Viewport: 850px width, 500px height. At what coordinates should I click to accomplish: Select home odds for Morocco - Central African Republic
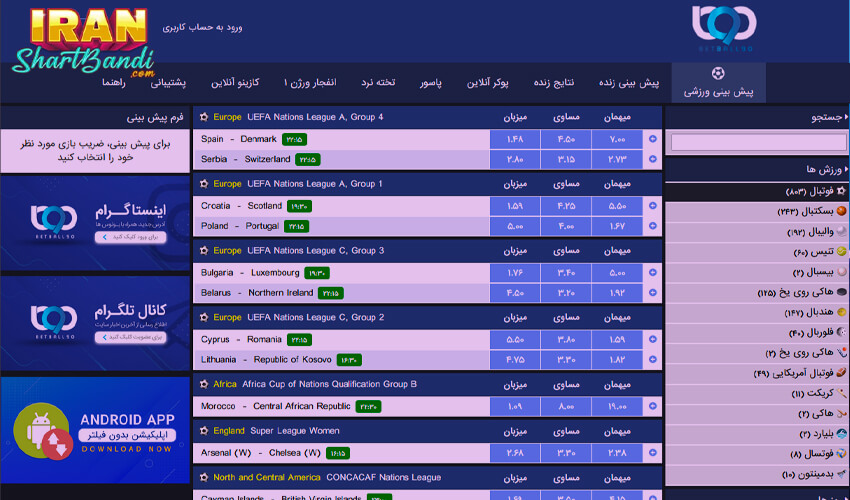point(514,406)
